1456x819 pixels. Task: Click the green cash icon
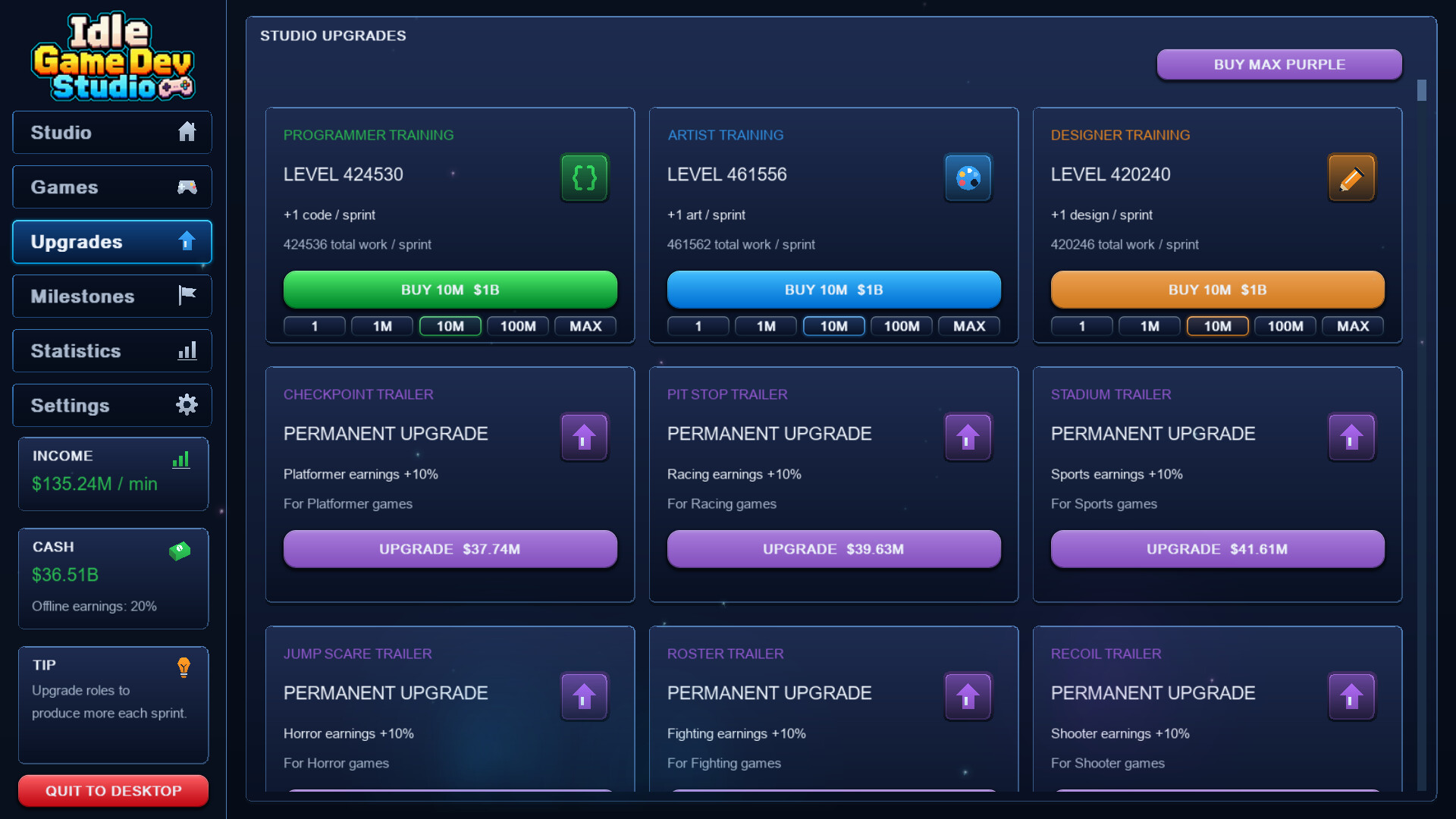coord(180,551)
